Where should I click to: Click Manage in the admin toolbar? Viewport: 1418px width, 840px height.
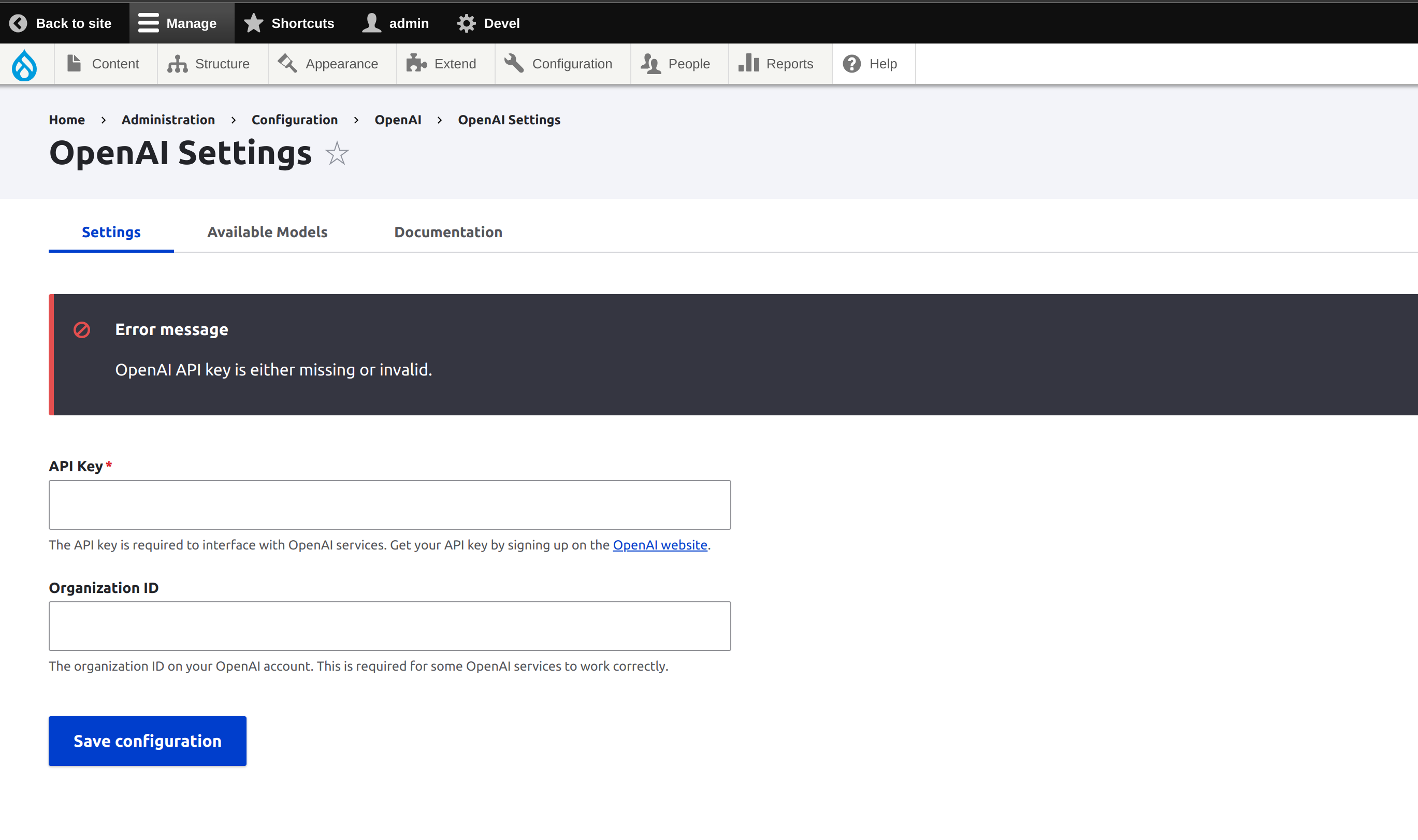point(181,23)
